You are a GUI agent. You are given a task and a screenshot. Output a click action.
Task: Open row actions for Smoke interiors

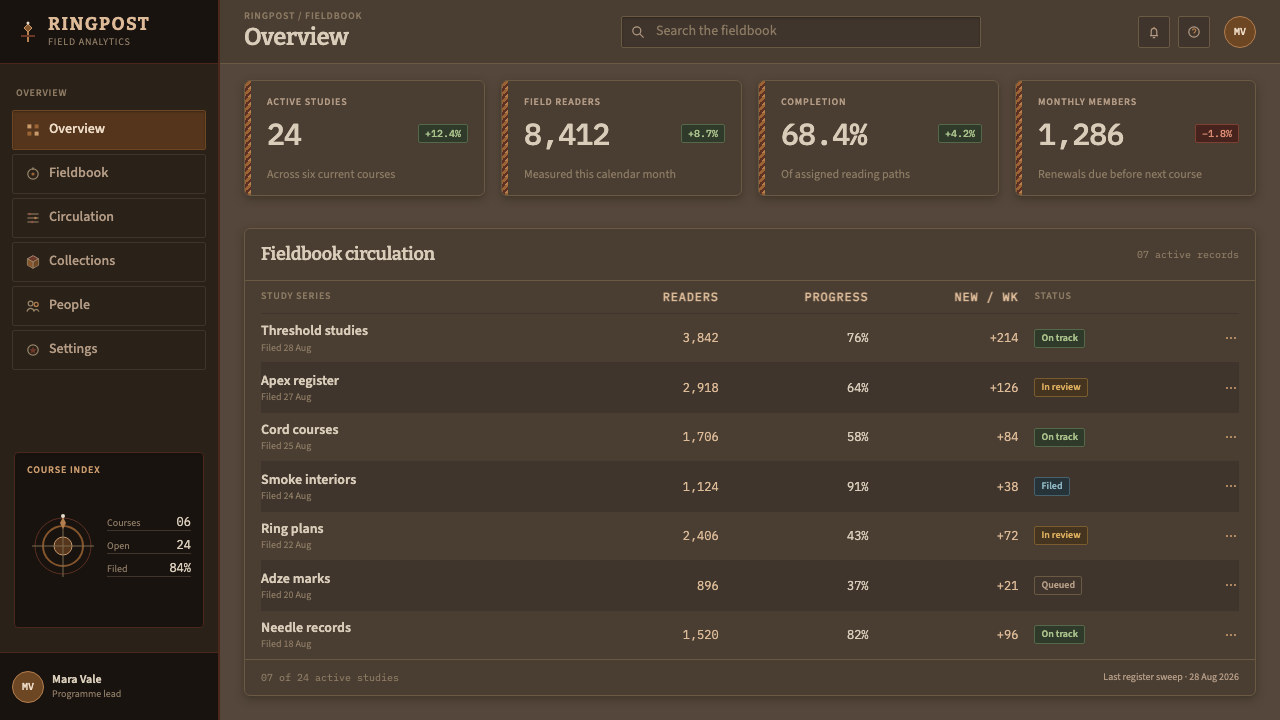pyautogui.click(x=1231, y=486)
